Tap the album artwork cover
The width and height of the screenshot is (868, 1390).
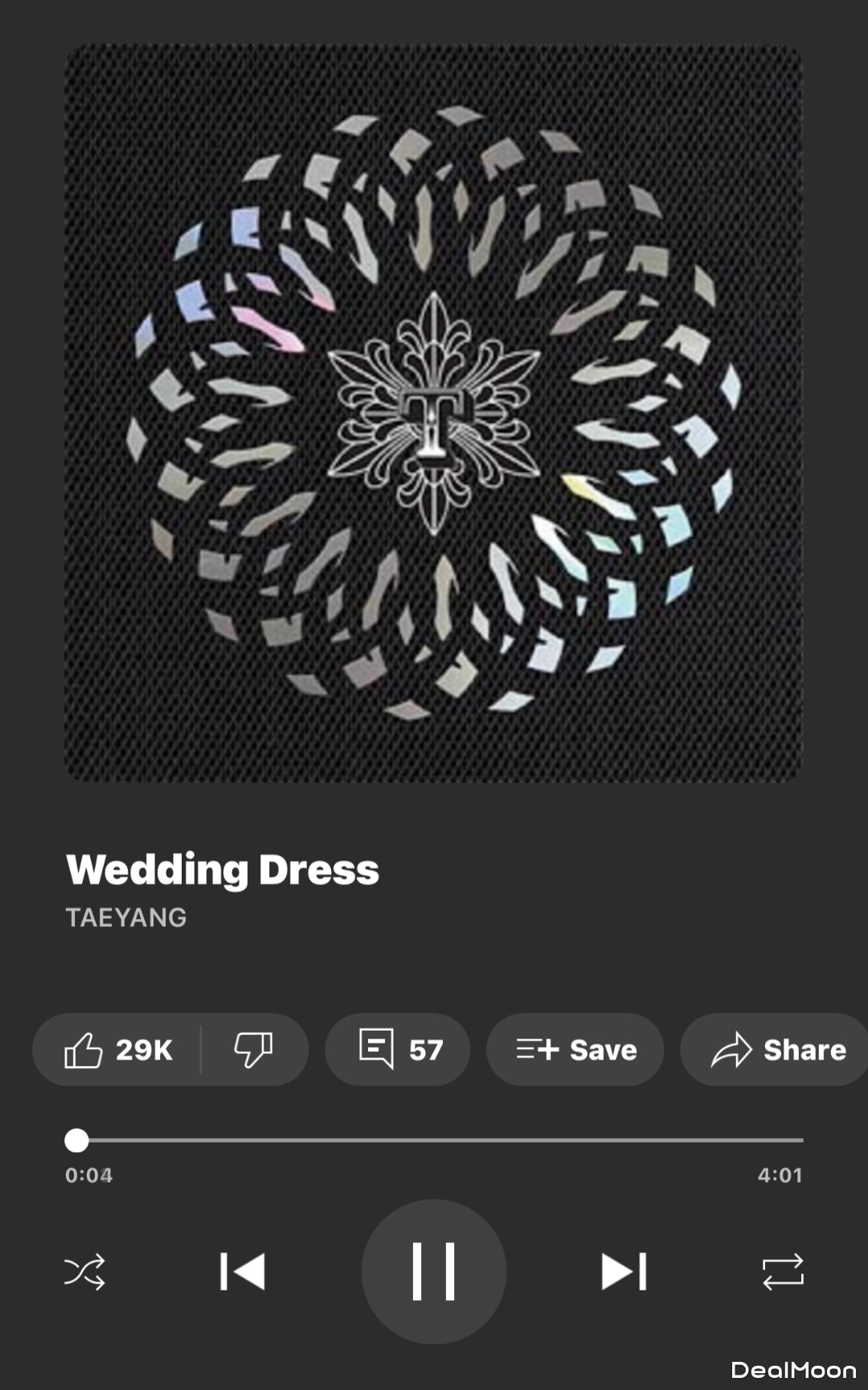coord(433,413)
